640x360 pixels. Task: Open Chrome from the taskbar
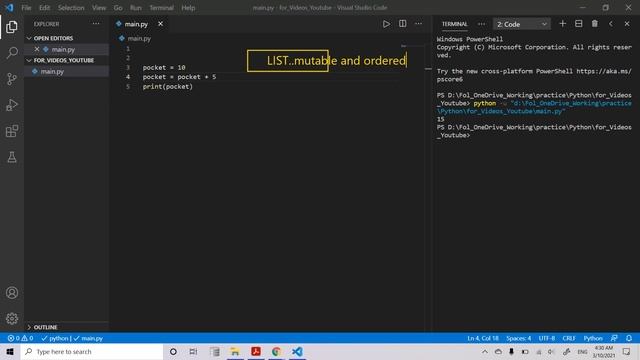click(x=276, y=351)
